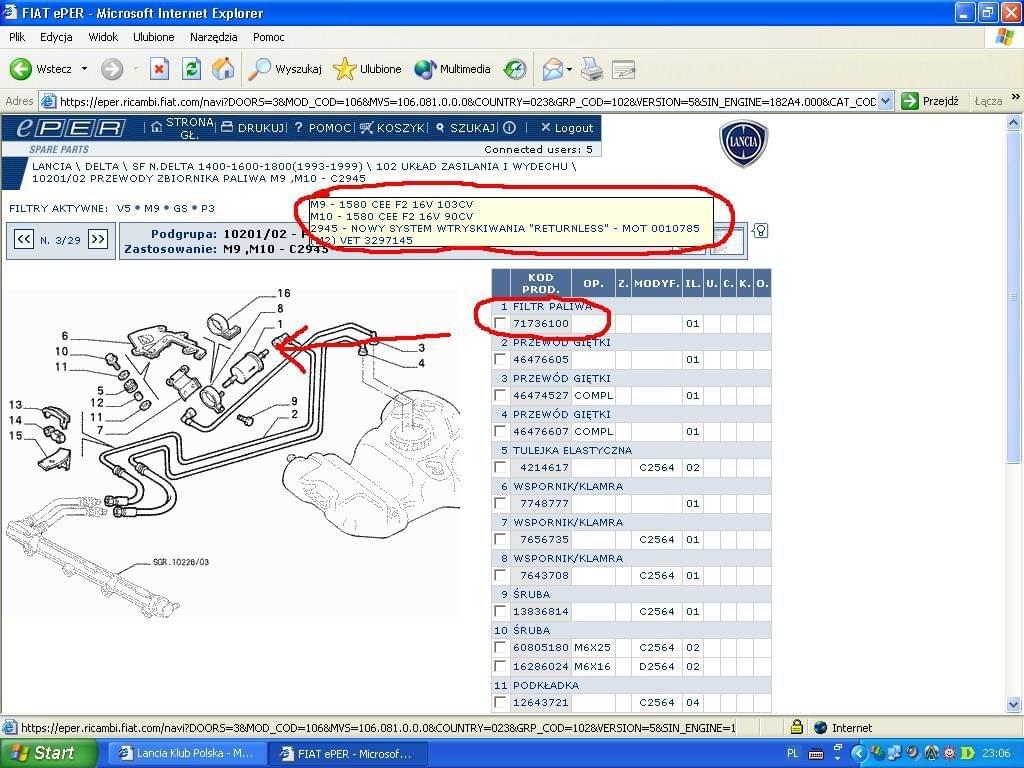Click the Windows flag throbber logo

[1005, 37]
